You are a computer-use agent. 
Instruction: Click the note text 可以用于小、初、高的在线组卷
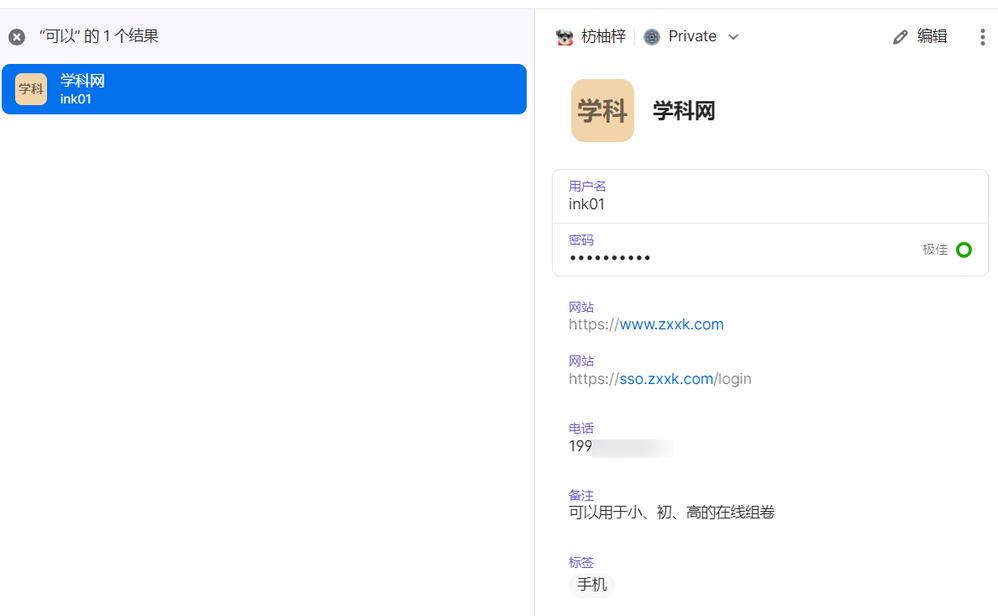pyautogui.click(x=671, y=513)
